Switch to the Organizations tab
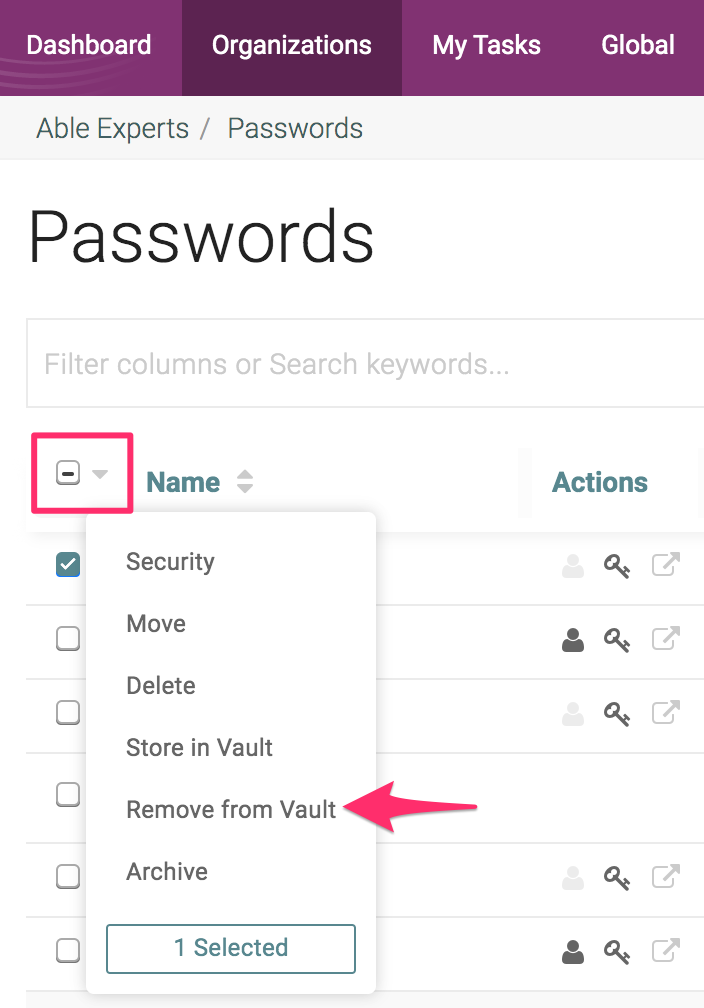Screen dimensions: 704x1008 click(291, 44)
